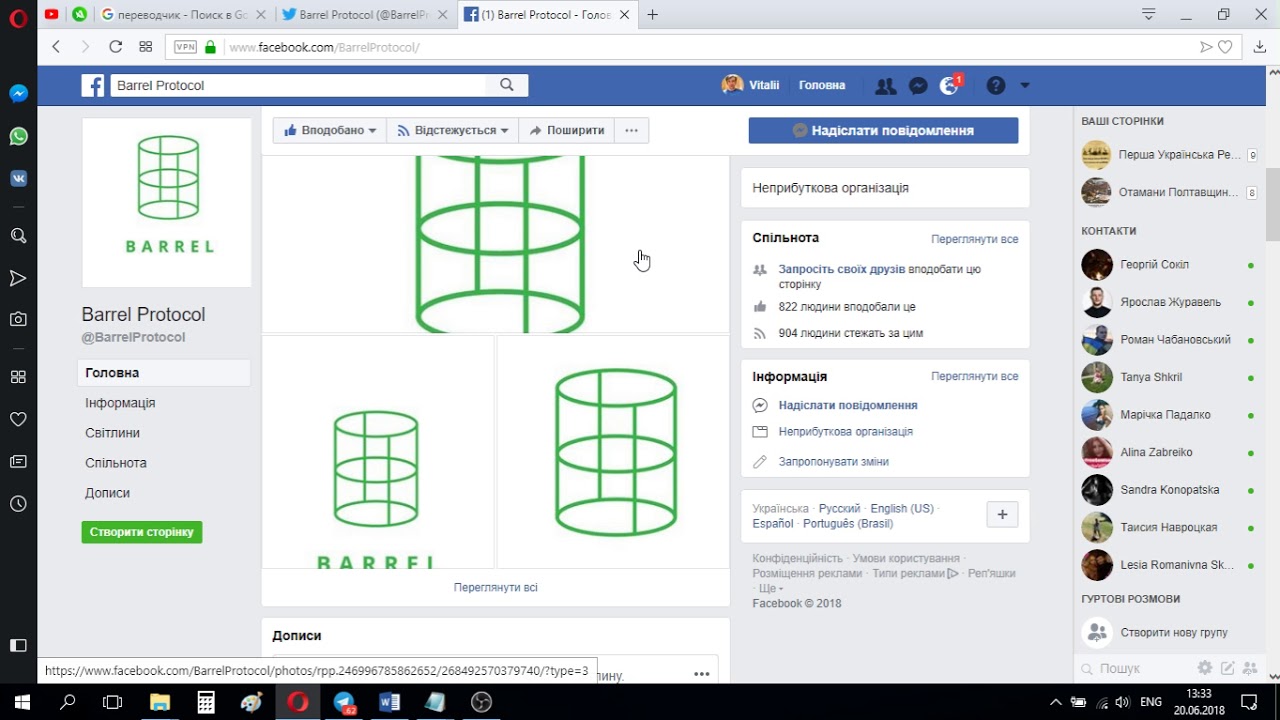Open bottom-right barrel photo thumbnail

coord(614,452)
